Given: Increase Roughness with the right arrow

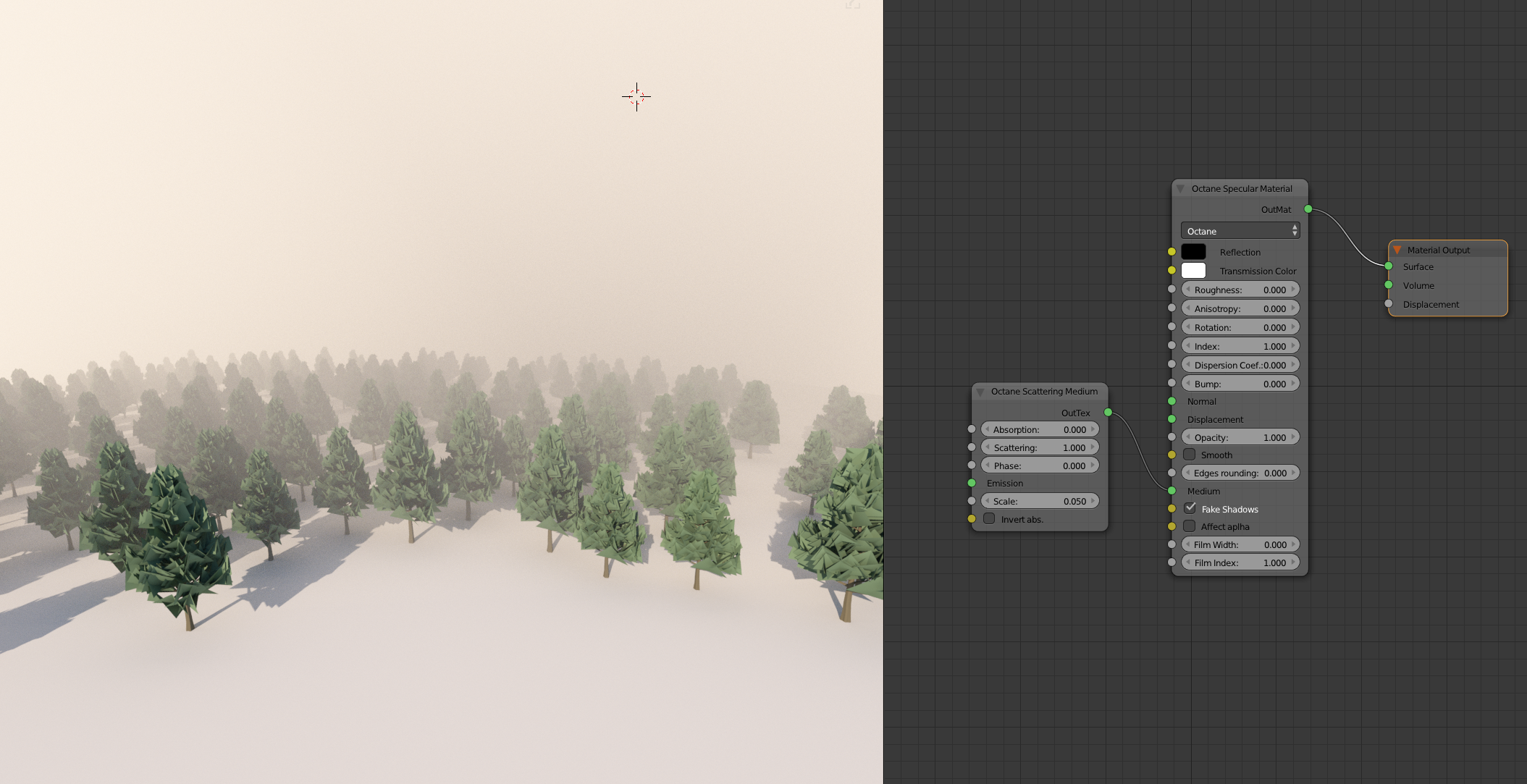Looking at the screenshot, I should click(x=1293, y=290).
